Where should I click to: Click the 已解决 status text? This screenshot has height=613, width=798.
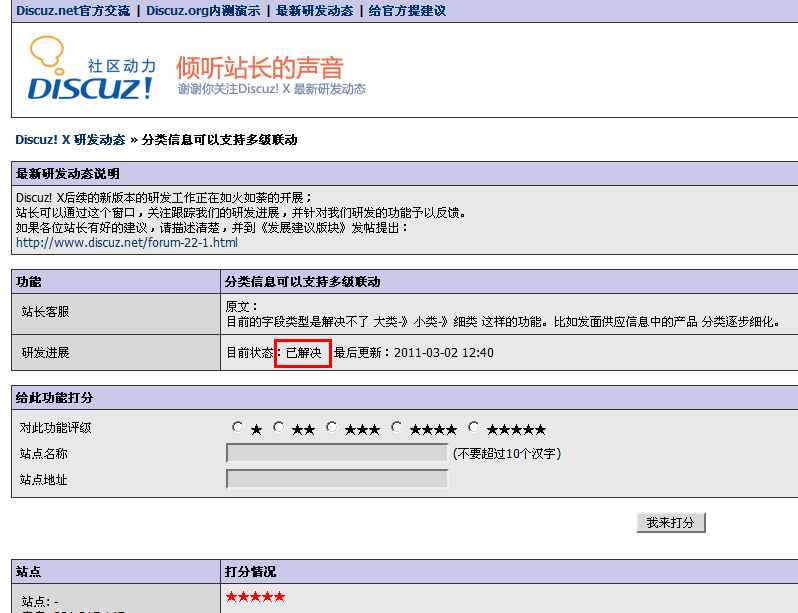click(x=303, y=353)
